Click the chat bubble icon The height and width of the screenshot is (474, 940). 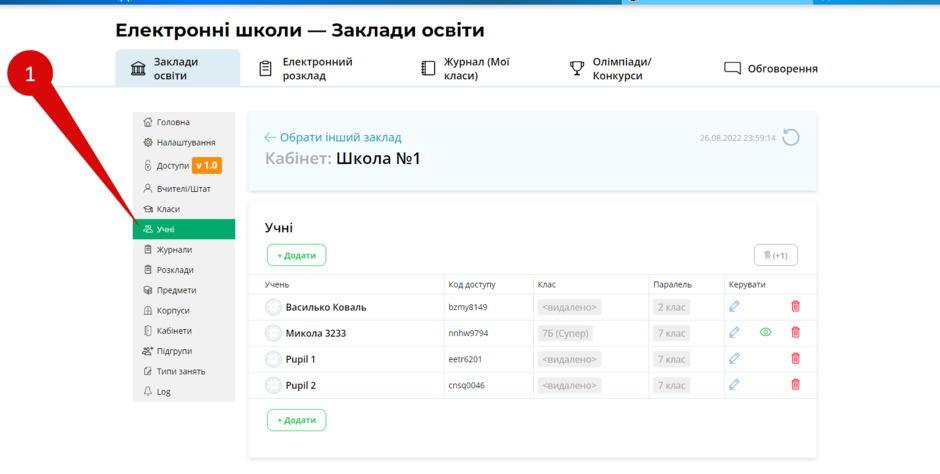coord(732,68)
